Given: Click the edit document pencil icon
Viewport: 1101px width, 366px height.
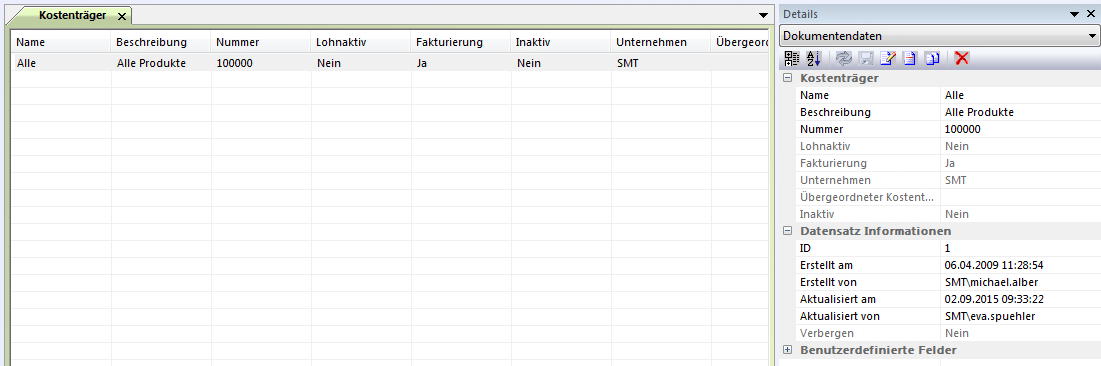Looking at the screenshot, I should click(x=888, y=59).
